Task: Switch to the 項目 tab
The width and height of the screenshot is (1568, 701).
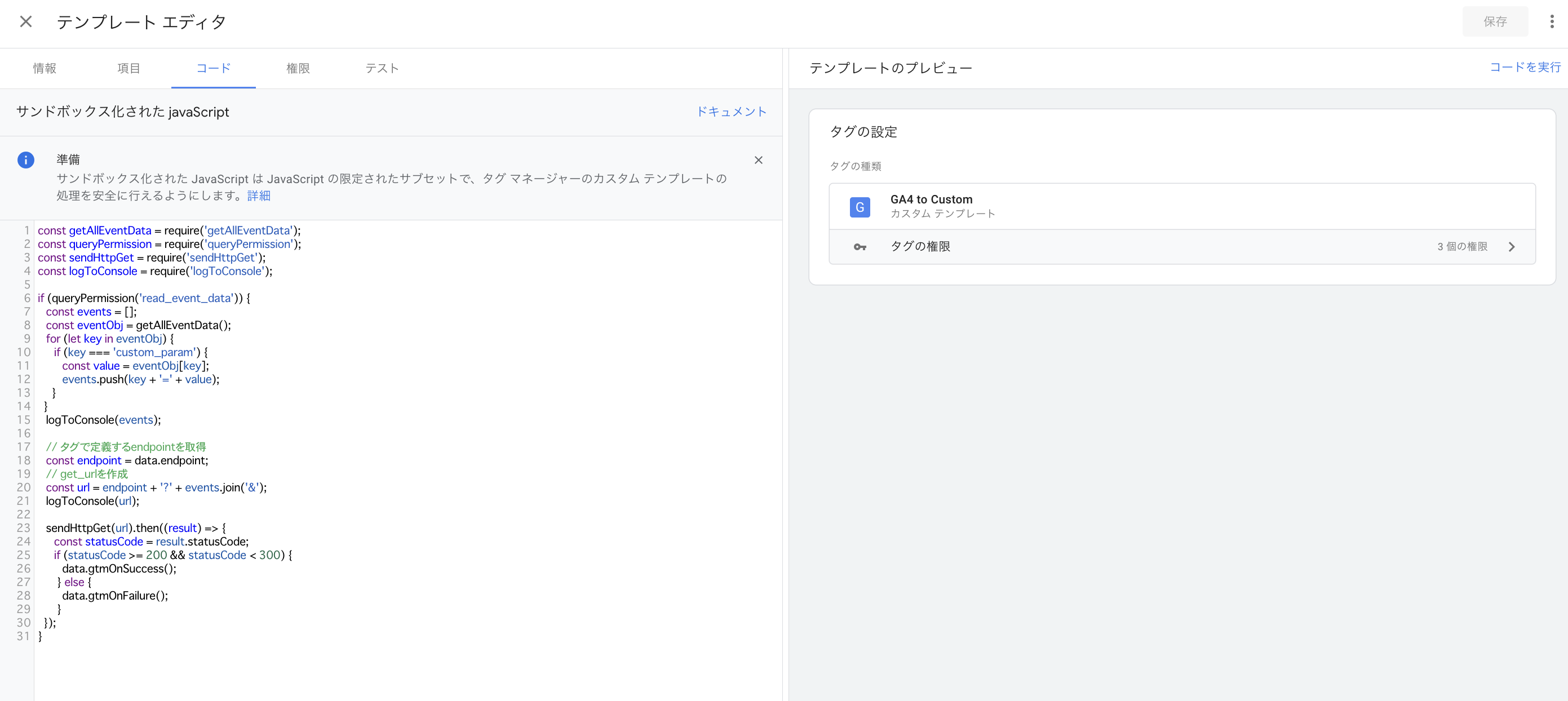Action: (129, 68)
